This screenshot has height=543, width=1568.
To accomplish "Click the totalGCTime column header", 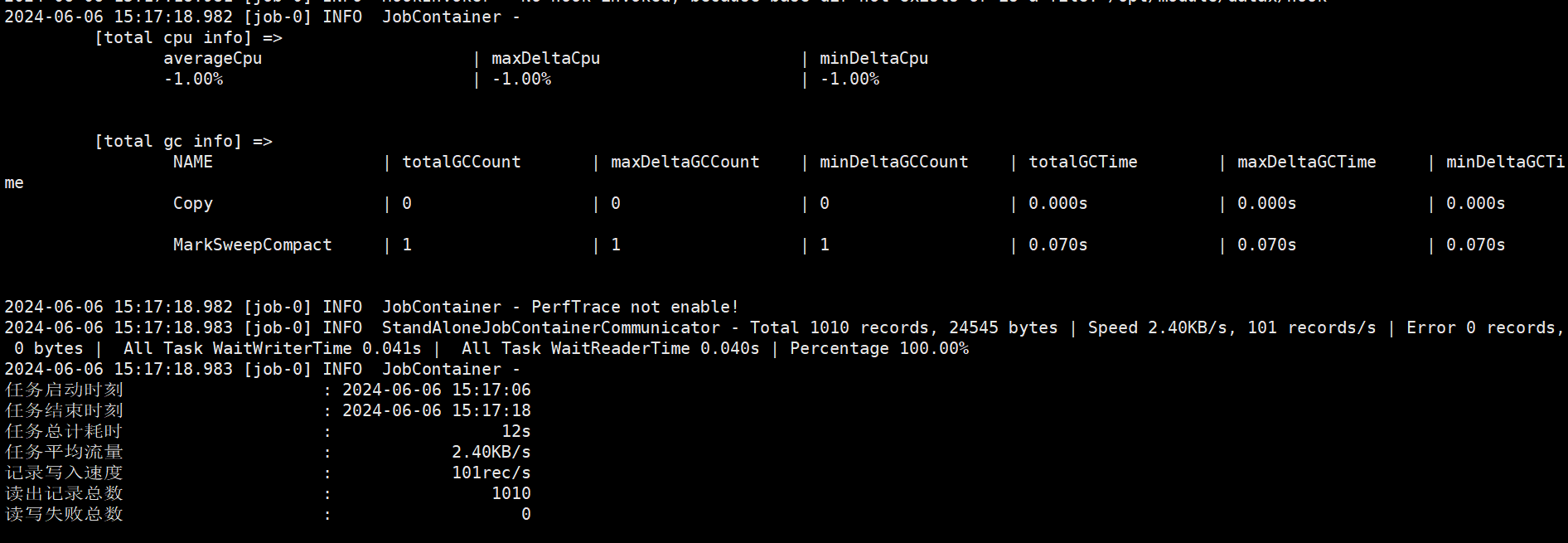I will click(1082, 162).
